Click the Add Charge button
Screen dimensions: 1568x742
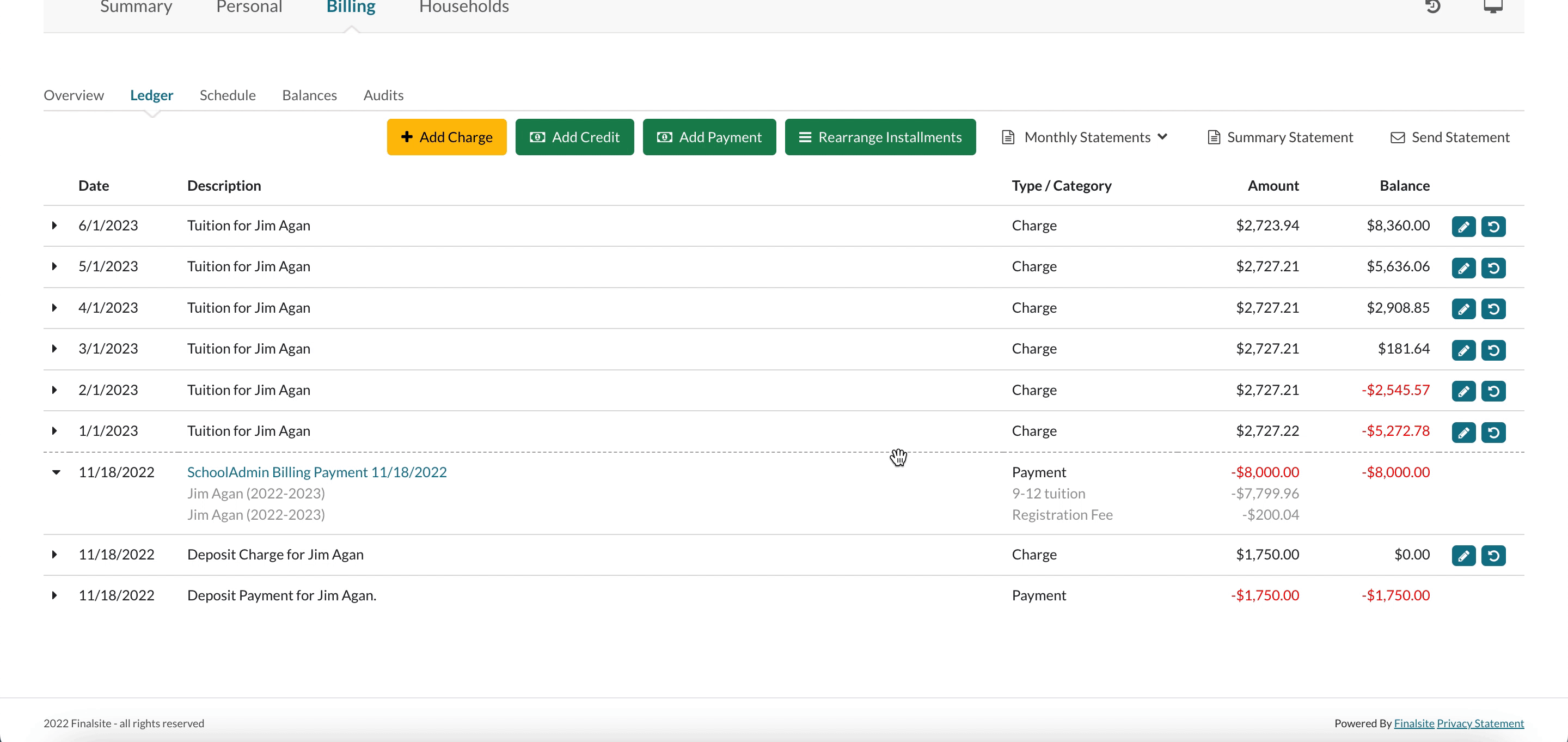(446, 137)
